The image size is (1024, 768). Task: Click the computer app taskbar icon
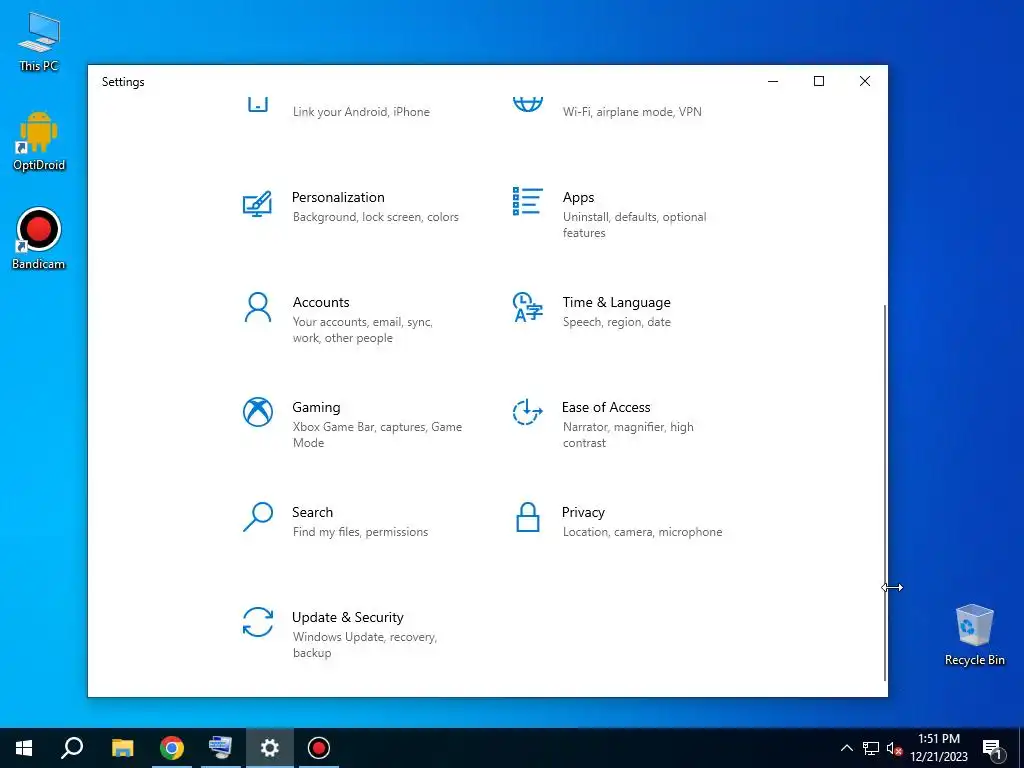click(220, 748)
